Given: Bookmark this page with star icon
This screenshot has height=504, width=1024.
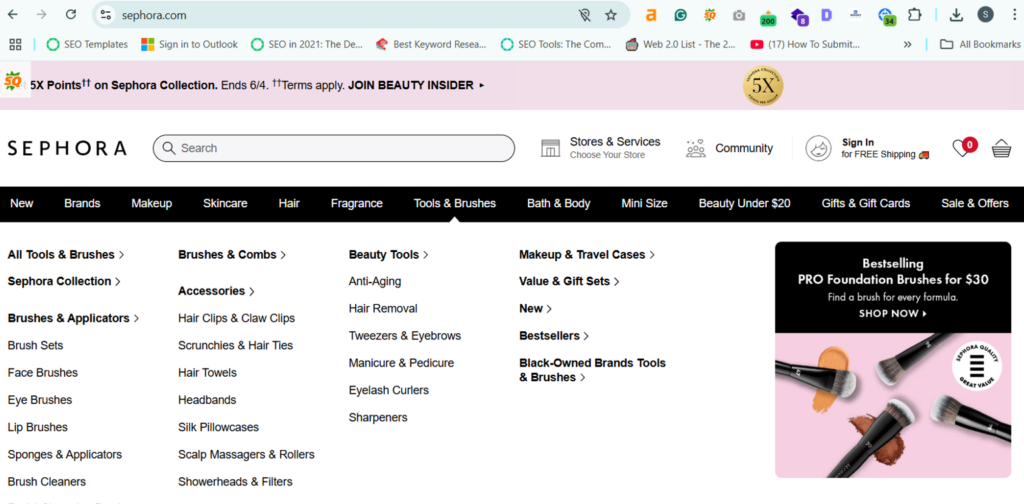Looking at the screenshot, I should tap(611, 15).
